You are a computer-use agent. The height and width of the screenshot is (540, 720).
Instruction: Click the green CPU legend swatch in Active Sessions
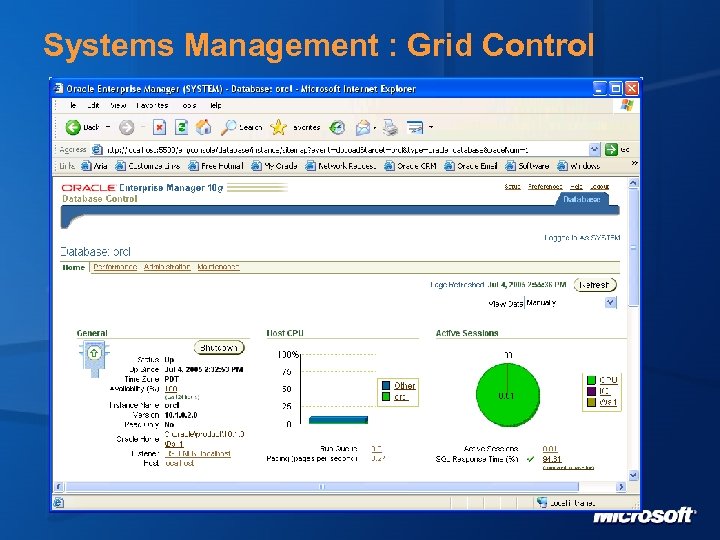click(x=591, y=380)
